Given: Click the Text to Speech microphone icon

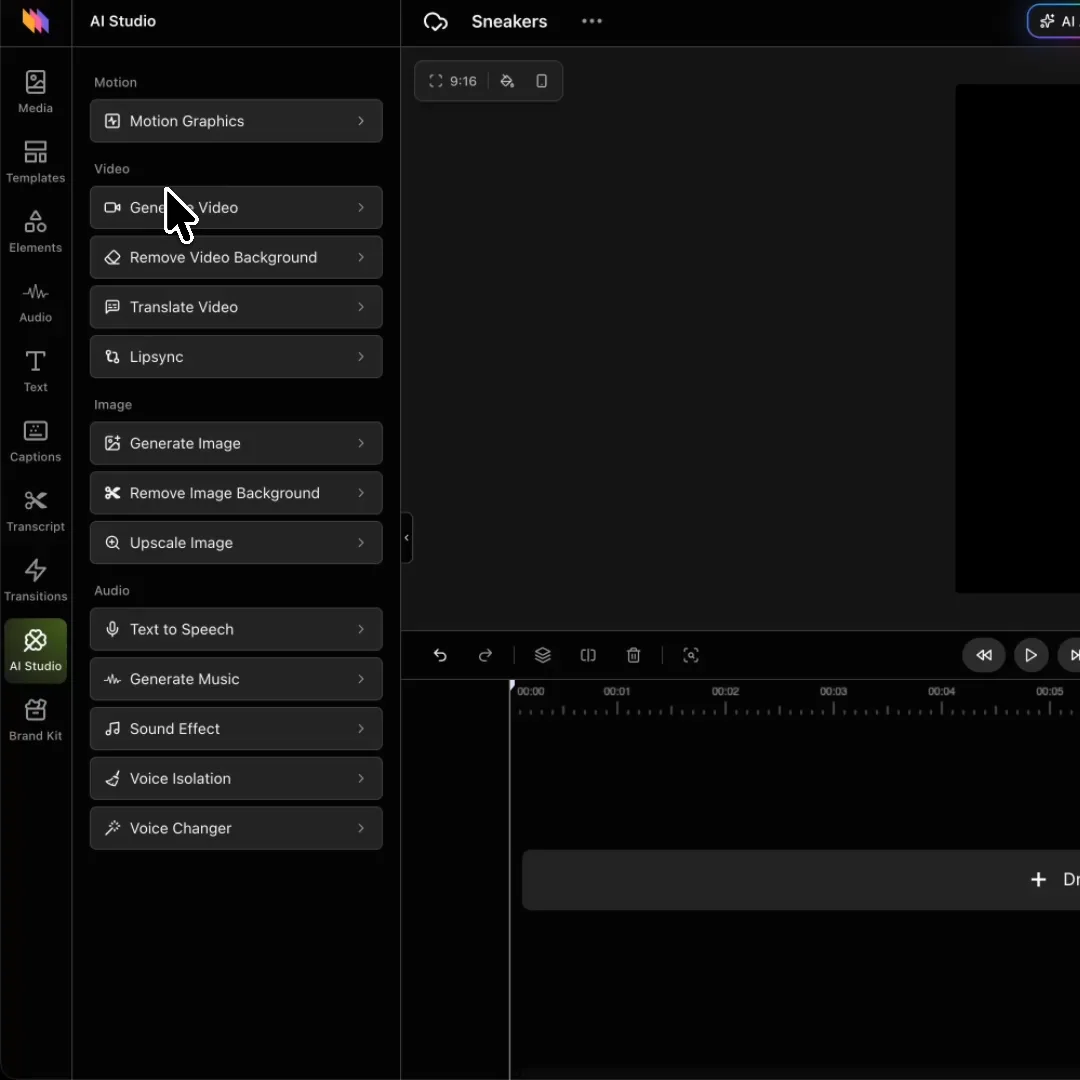Looking at the screenshot, I should coord(112,630).
